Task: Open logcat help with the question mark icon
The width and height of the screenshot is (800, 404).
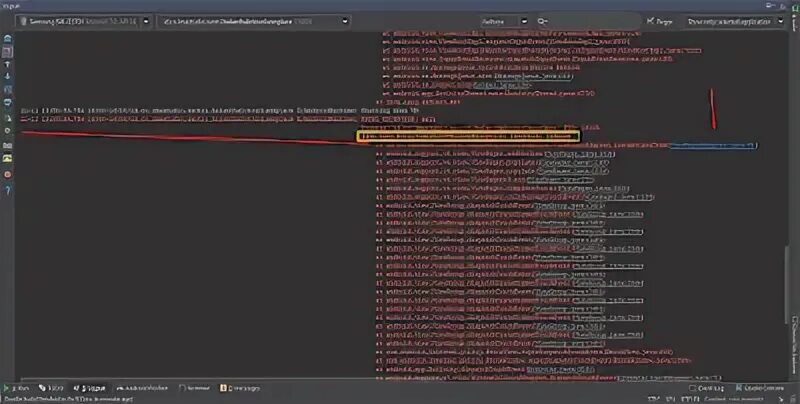Action: [7, 190]
